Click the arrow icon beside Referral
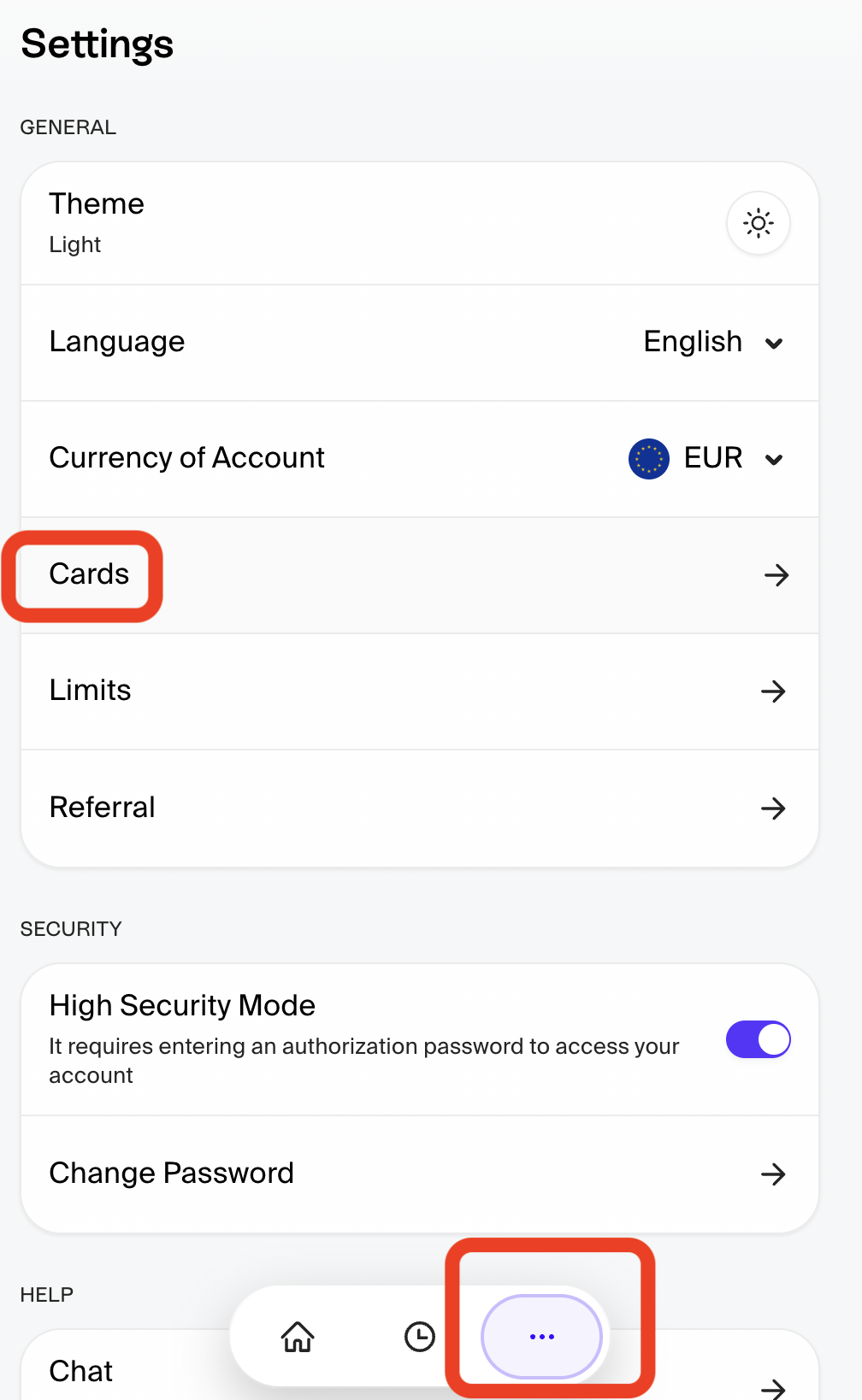Image resolution: width=862 pixels, height=1400 pixels. coord(774,809)
